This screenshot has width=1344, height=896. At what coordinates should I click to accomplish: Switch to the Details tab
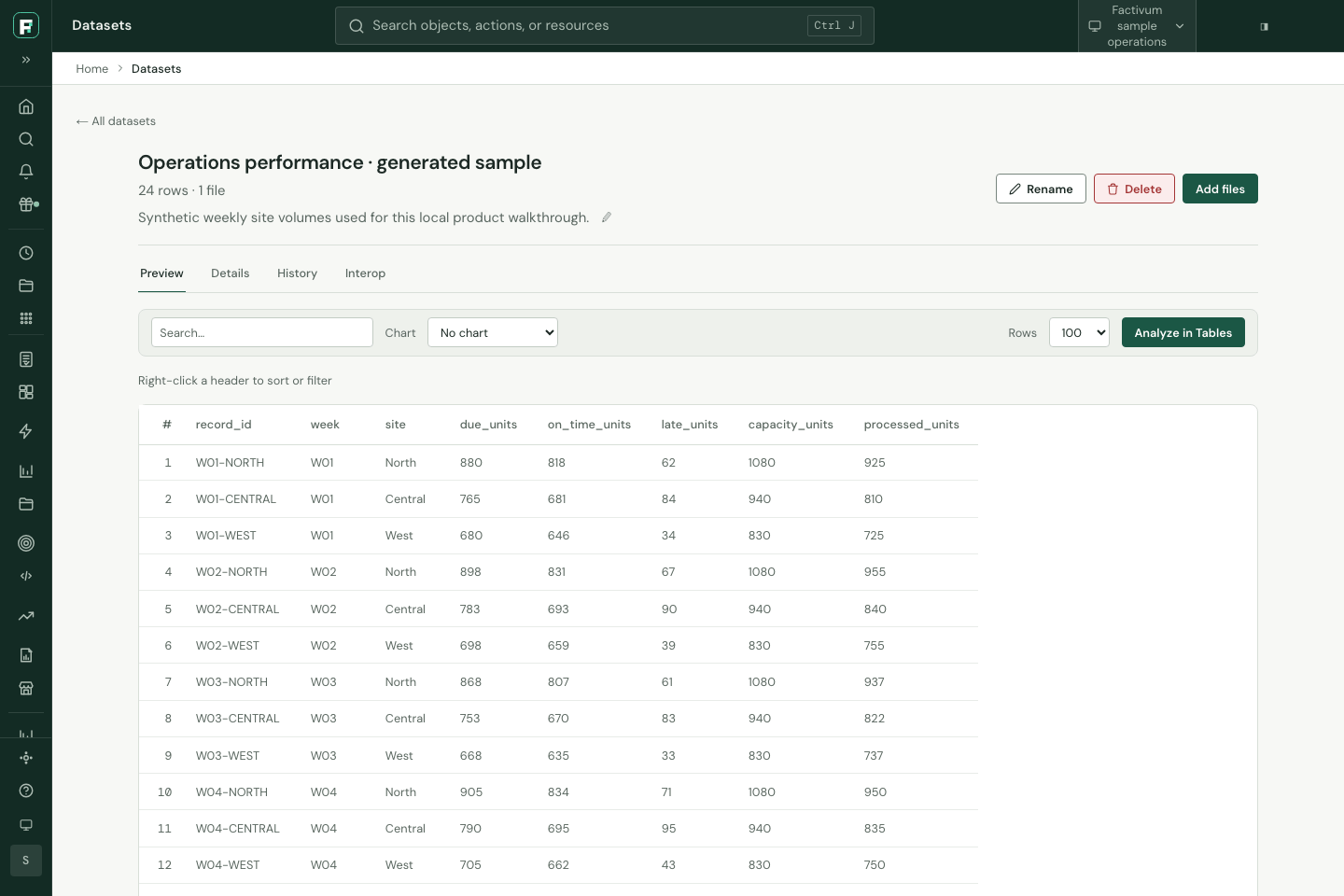231,273
